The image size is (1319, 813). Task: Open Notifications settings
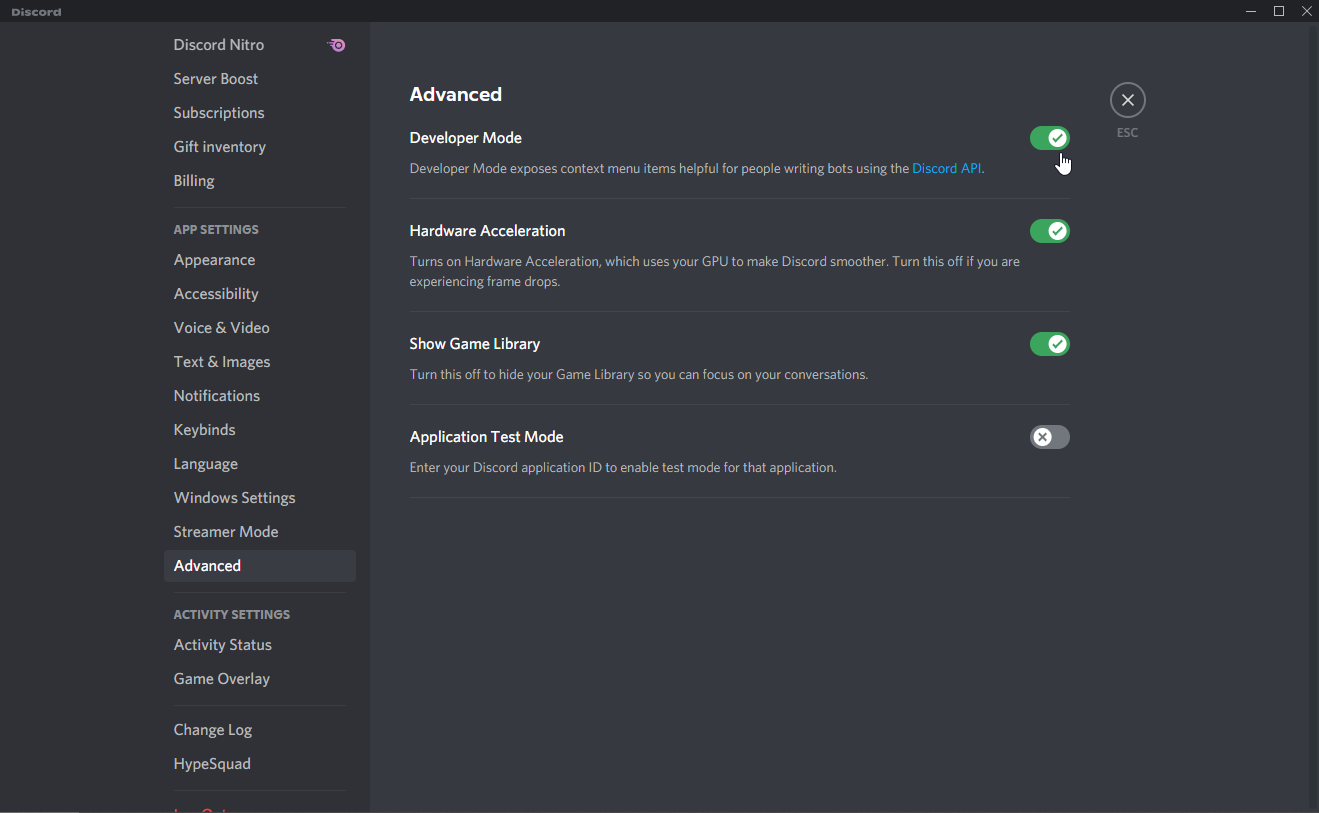click(x=216, y=396)
